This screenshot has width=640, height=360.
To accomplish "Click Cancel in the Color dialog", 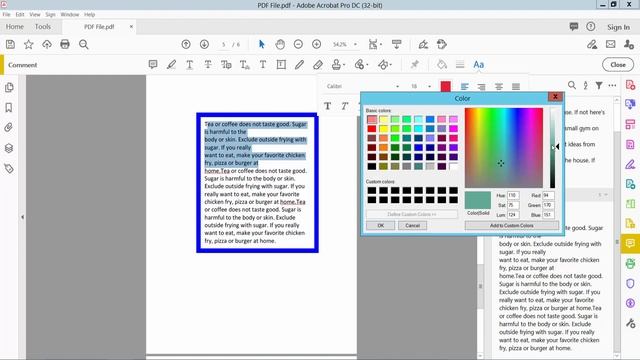I will click(412, 226).
